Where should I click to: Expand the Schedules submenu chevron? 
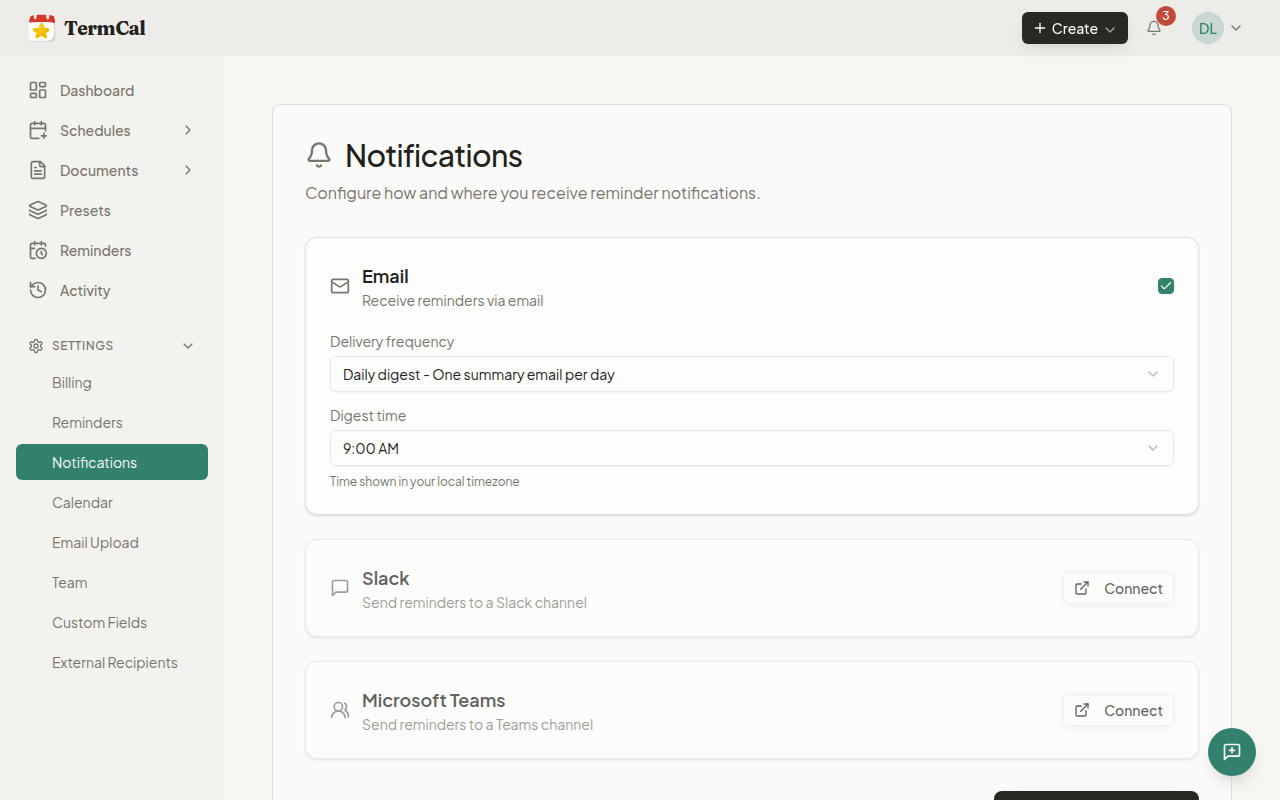[188, 131]
